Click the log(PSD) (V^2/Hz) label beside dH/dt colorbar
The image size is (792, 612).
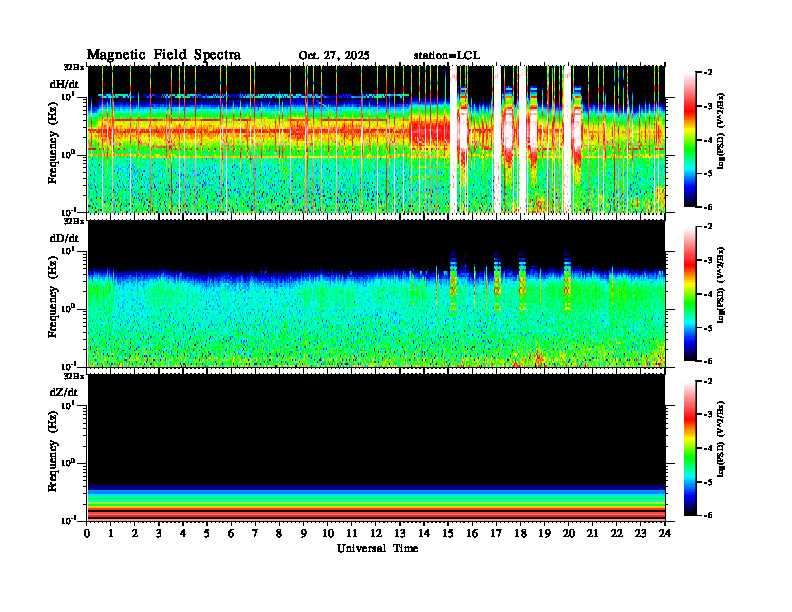tap(720, 131)
